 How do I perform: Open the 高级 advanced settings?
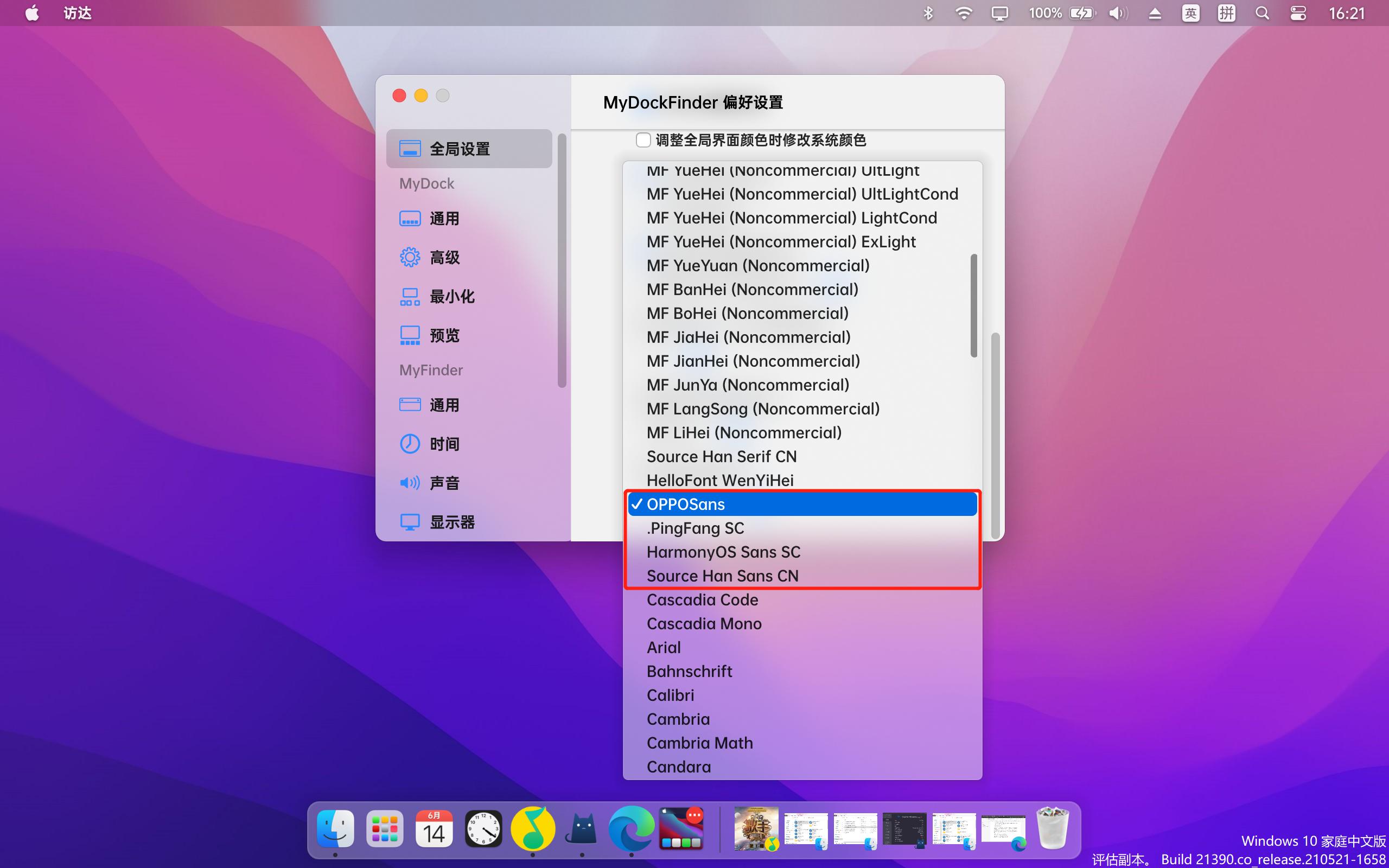click(444, 257)
